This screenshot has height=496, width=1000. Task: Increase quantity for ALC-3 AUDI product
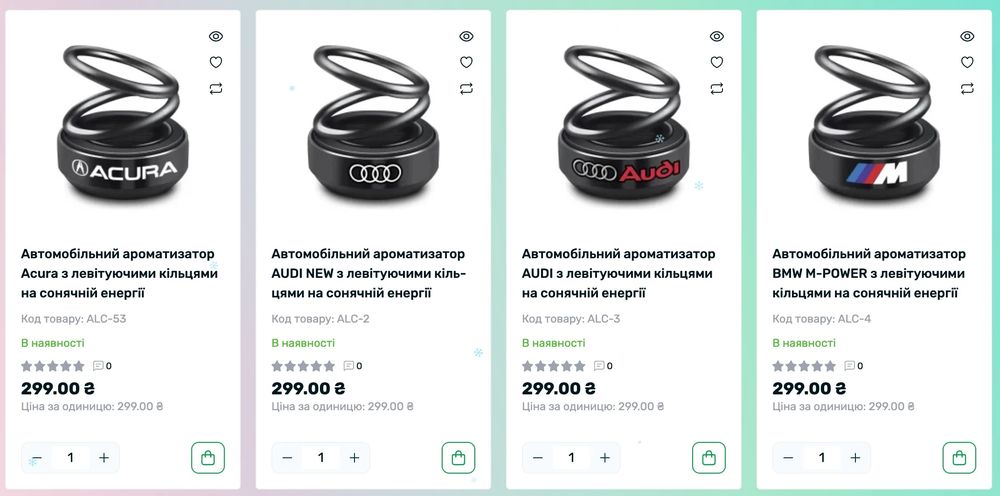pos(605,458)
